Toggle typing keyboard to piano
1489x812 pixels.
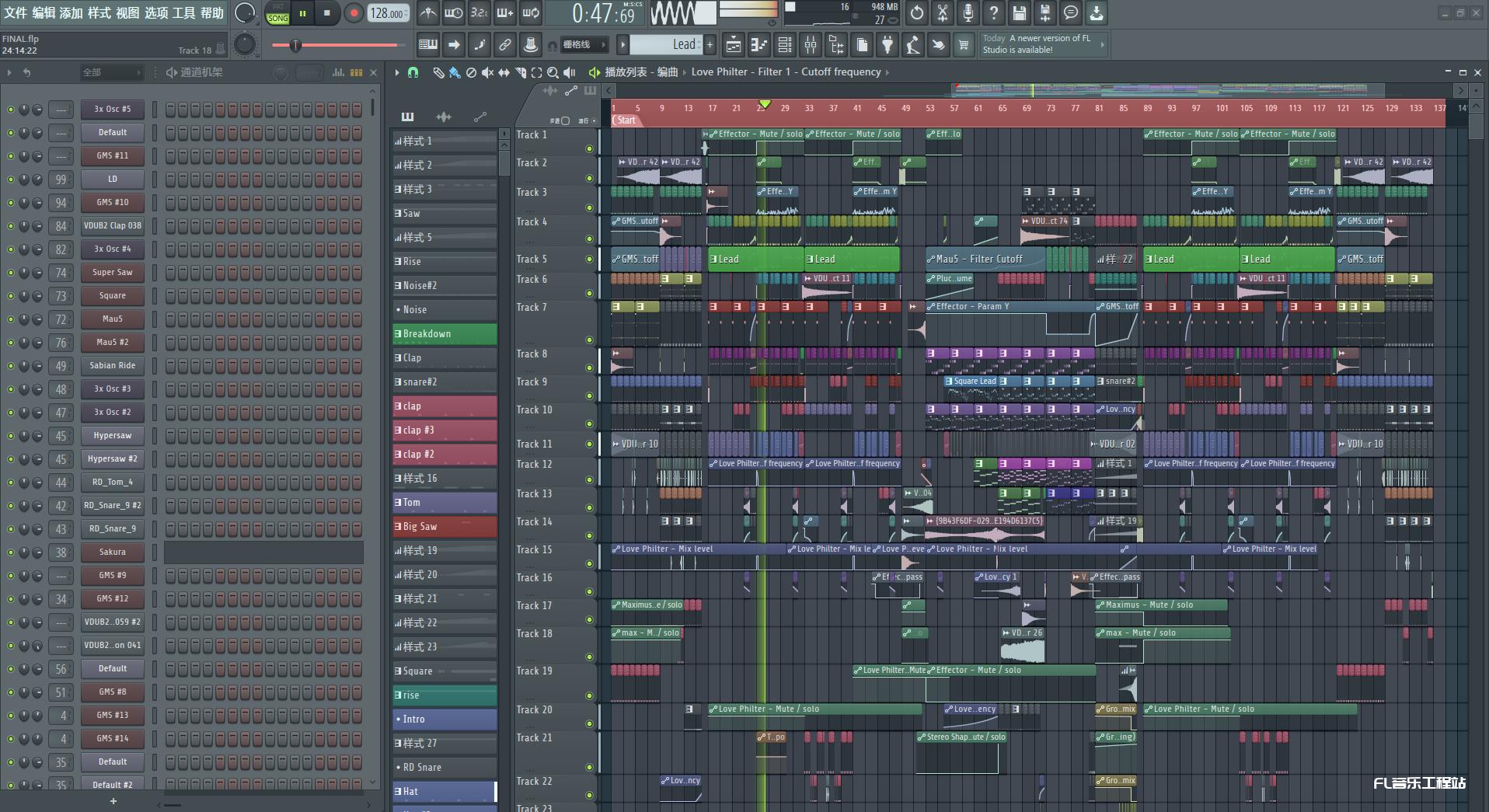428,45
